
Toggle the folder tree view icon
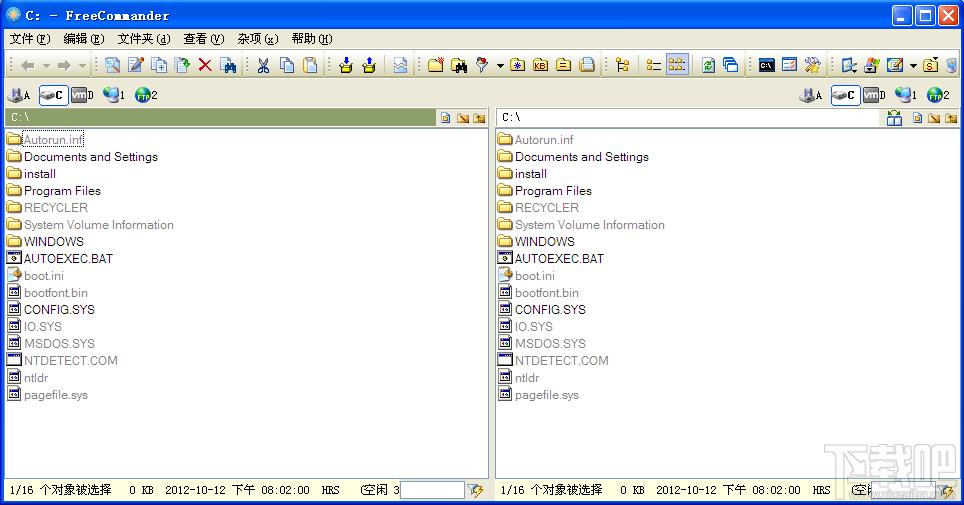tap(623, 65)
